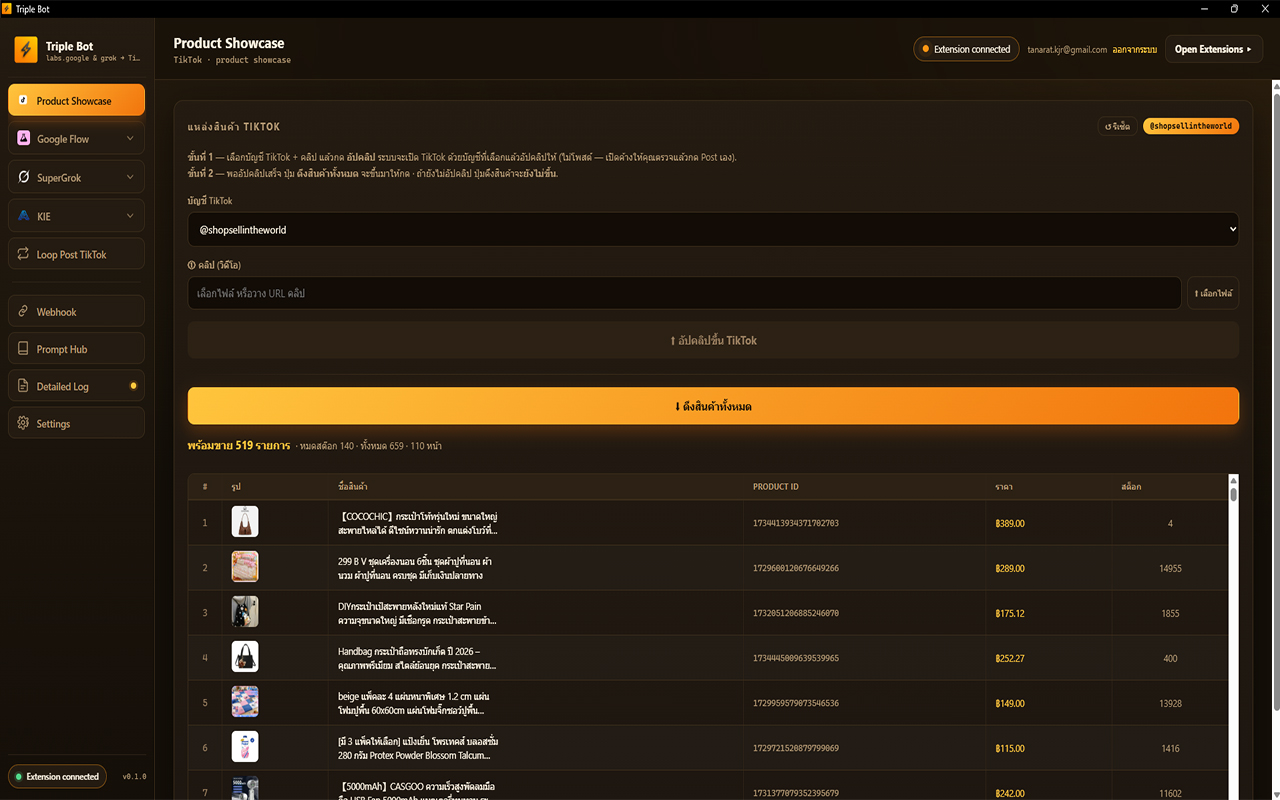
Task: Click the เลือกไฟล์ choose file button
Action: [x=1213, y=293]
